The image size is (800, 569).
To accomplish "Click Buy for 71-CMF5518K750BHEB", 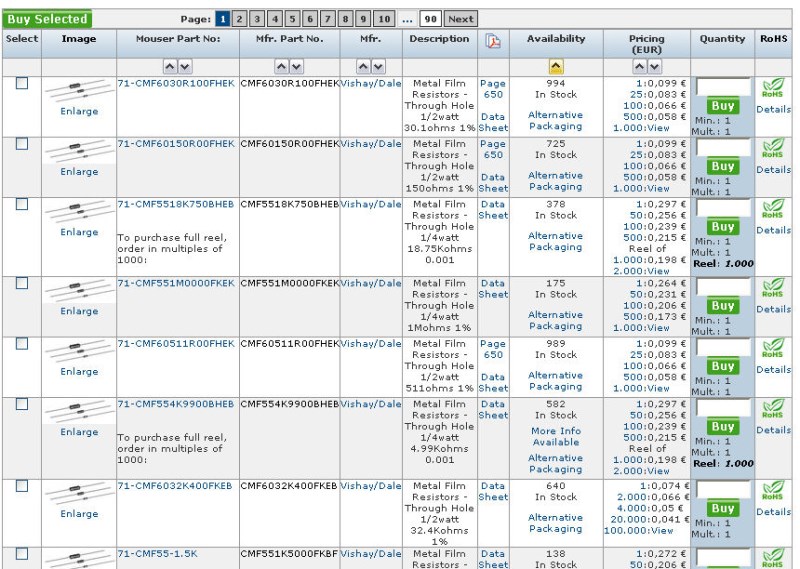I will tap(722, 227).
